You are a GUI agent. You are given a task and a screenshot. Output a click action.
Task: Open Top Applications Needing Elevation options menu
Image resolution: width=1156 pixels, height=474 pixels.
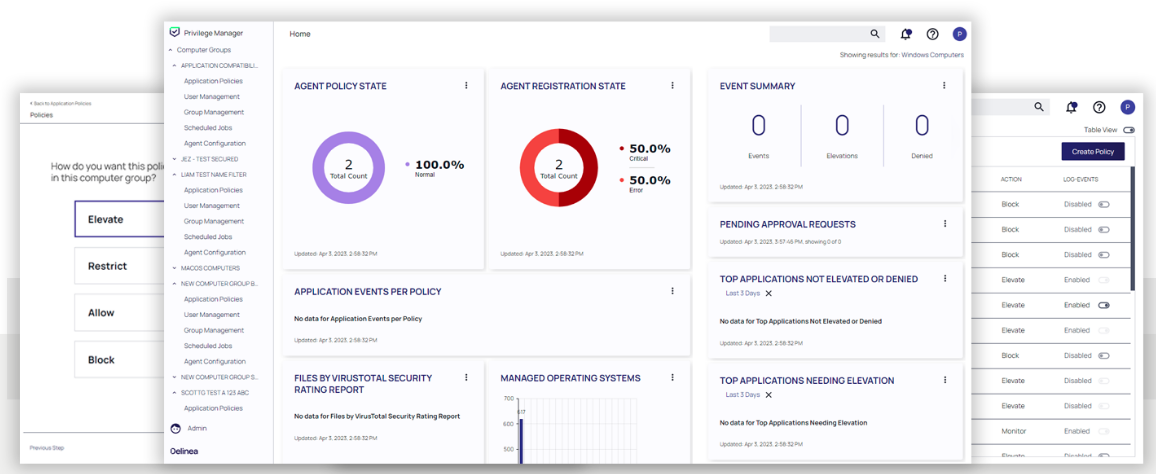click(944, 380)
